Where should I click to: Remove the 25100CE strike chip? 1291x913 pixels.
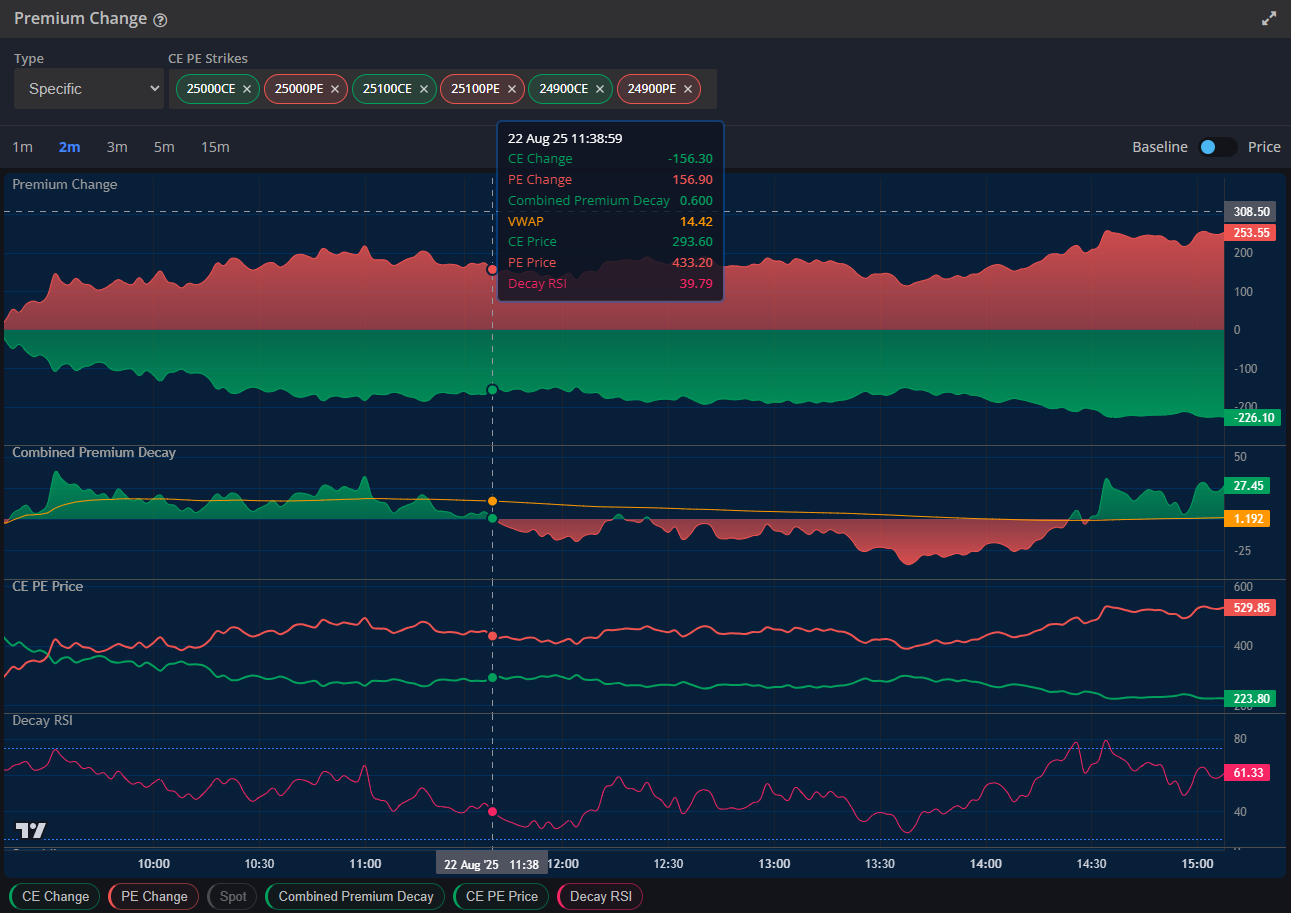click(x=424, y=89)
